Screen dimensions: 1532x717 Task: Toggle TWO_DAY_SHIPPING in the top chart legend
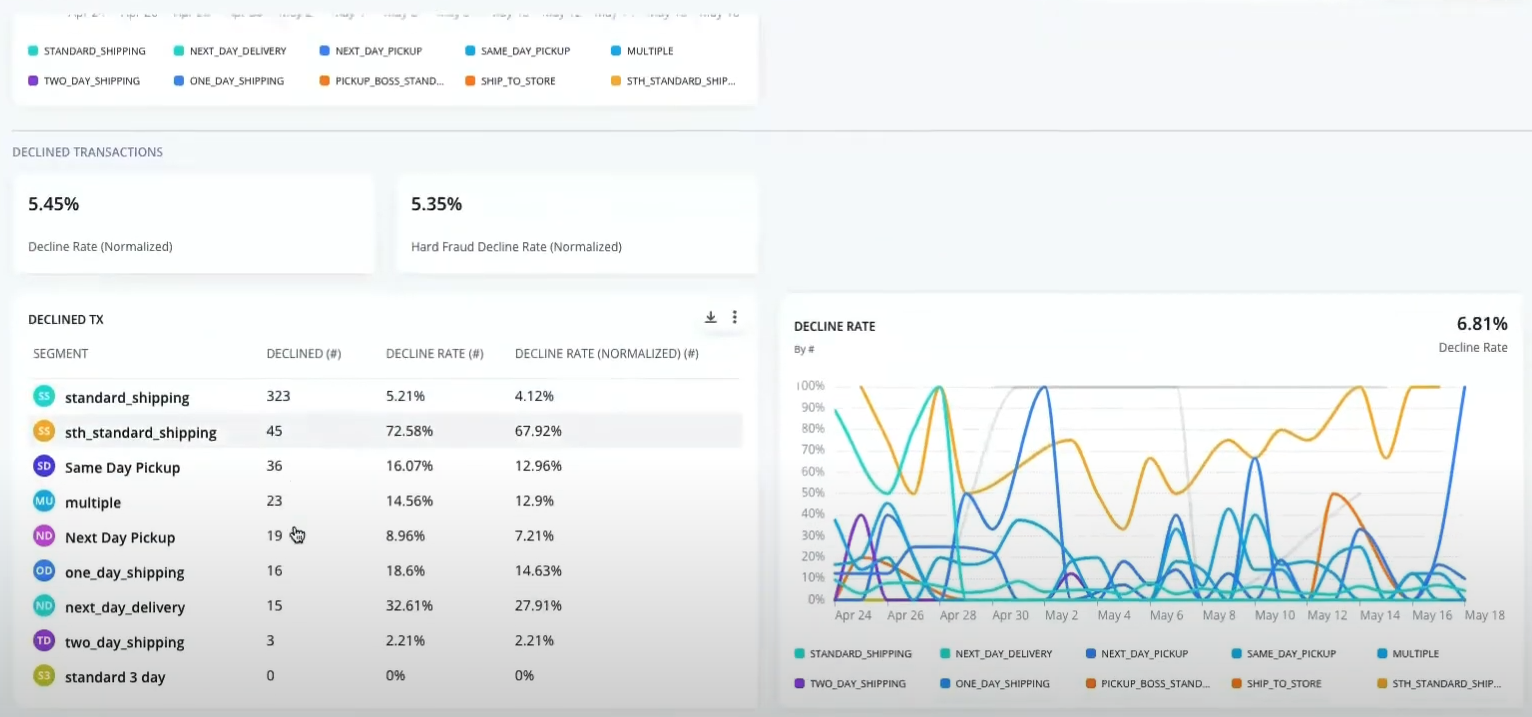tap(84, 81)
